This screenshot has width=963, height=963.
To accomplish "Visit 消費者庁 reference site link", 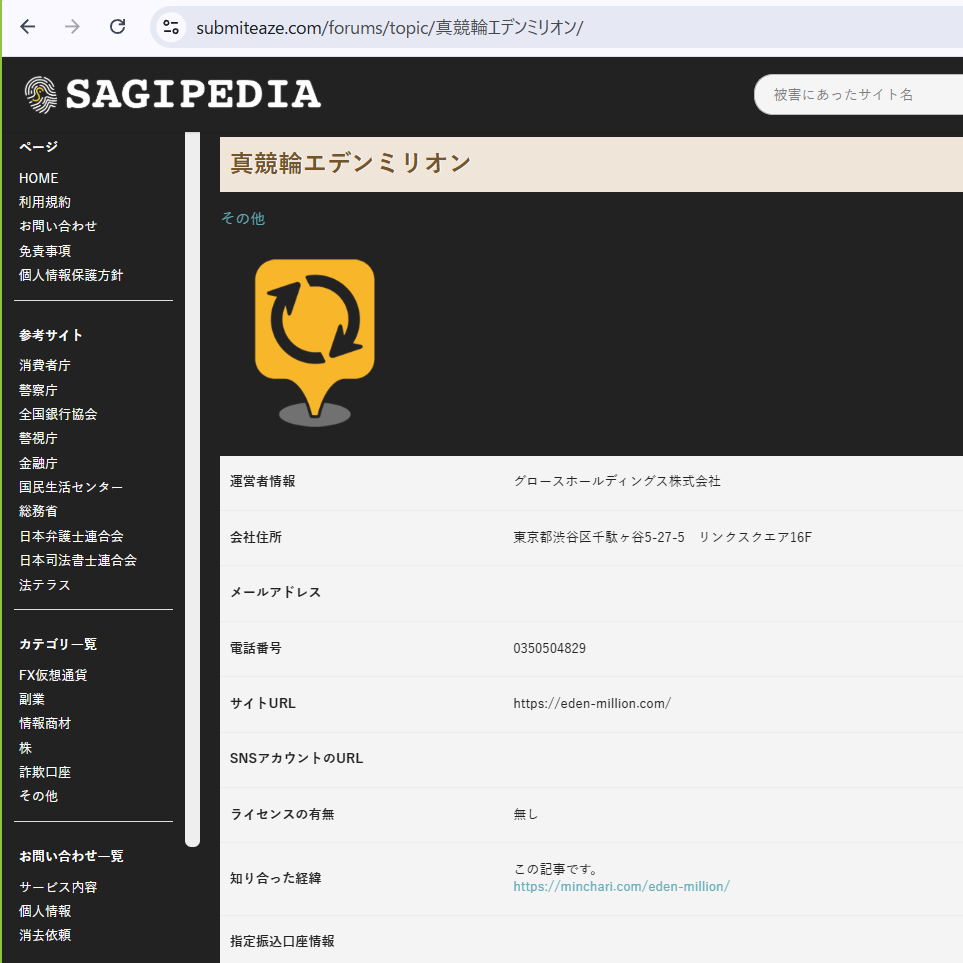I will tap(45, 366).
